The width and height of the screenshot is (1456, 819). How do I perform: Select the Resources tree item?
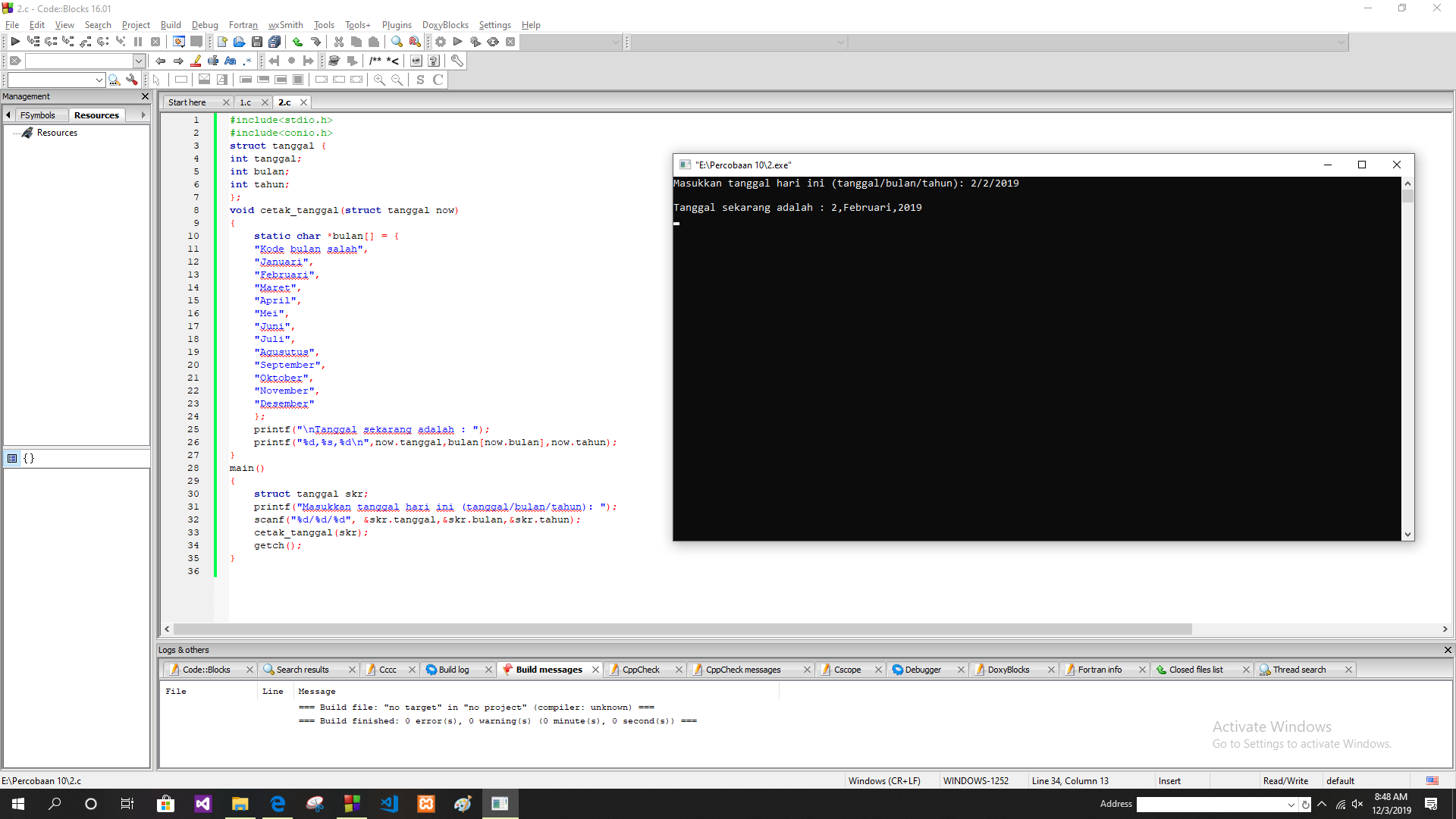coord(57,133)
